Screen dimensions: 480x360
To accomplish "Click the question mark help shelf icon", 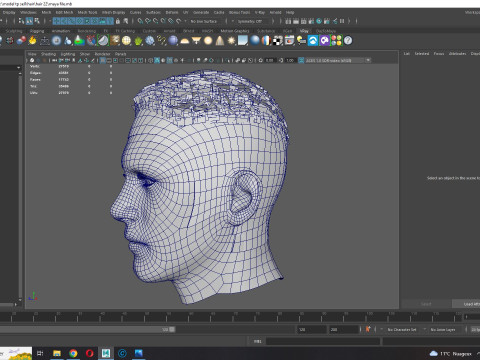I will point(348,41).
